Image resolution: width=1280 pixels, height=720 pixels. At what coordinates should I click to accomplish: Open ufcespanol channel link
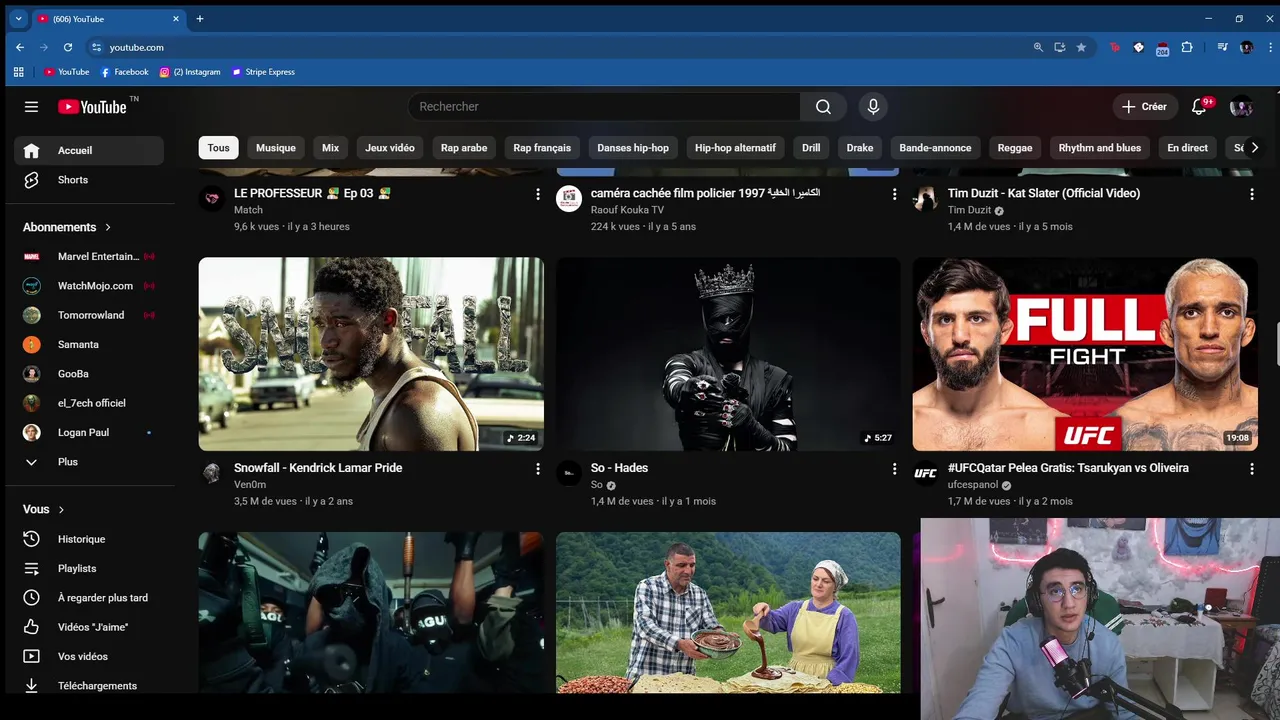[973, 485]
